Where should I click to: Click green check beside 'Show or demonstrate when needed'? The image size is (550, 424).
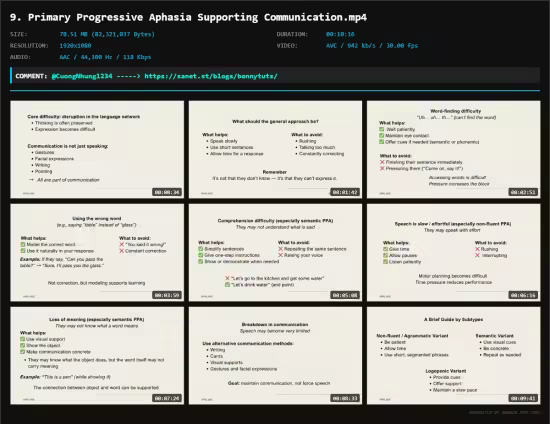point(201,262)
